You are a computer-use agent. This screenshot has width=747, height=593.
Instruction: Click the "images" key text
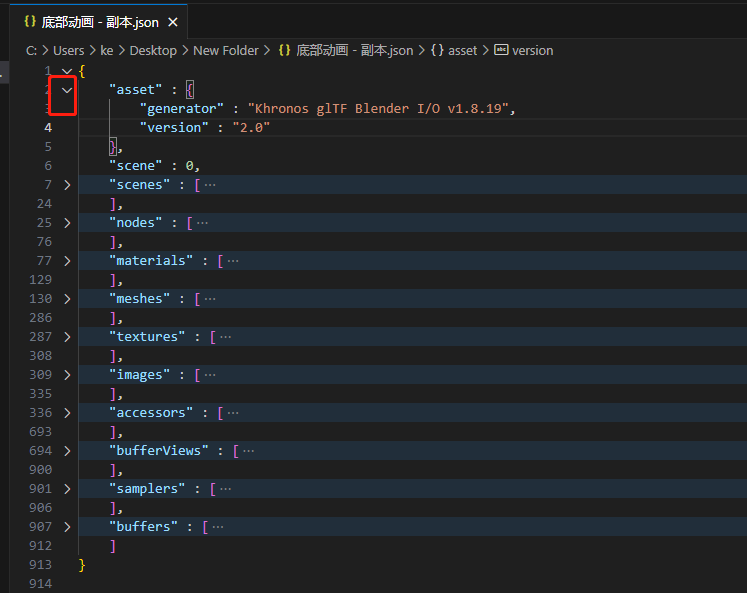(x=139, y=375)
